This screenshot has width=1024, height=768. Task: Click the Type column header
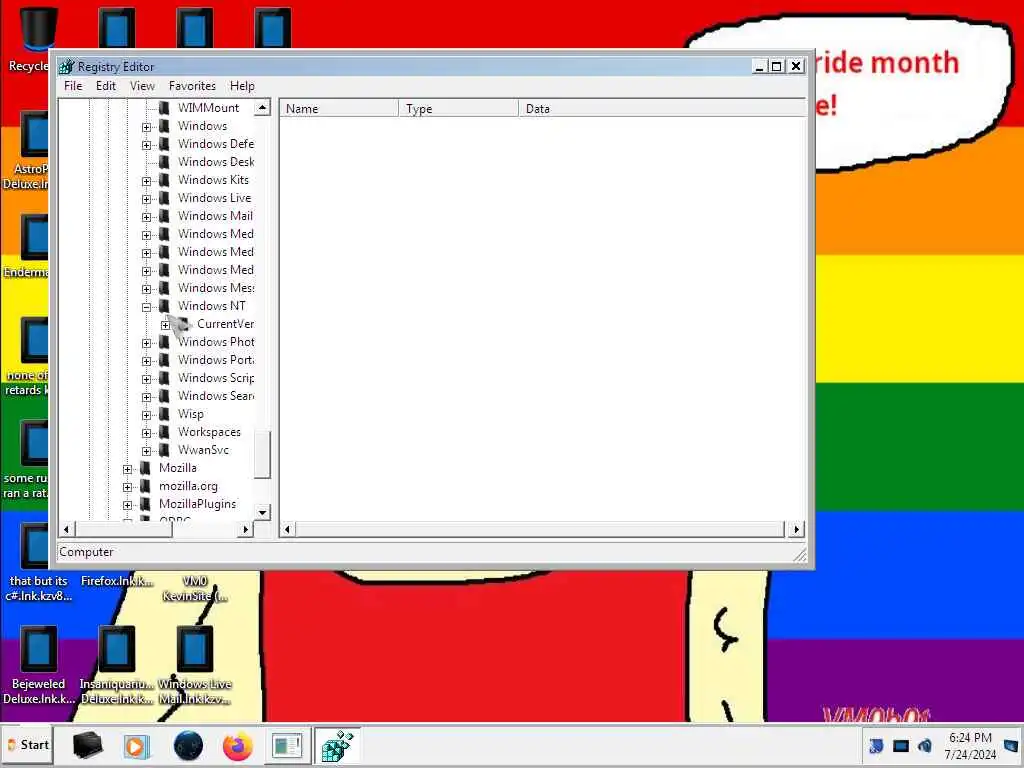pos(458,108)
